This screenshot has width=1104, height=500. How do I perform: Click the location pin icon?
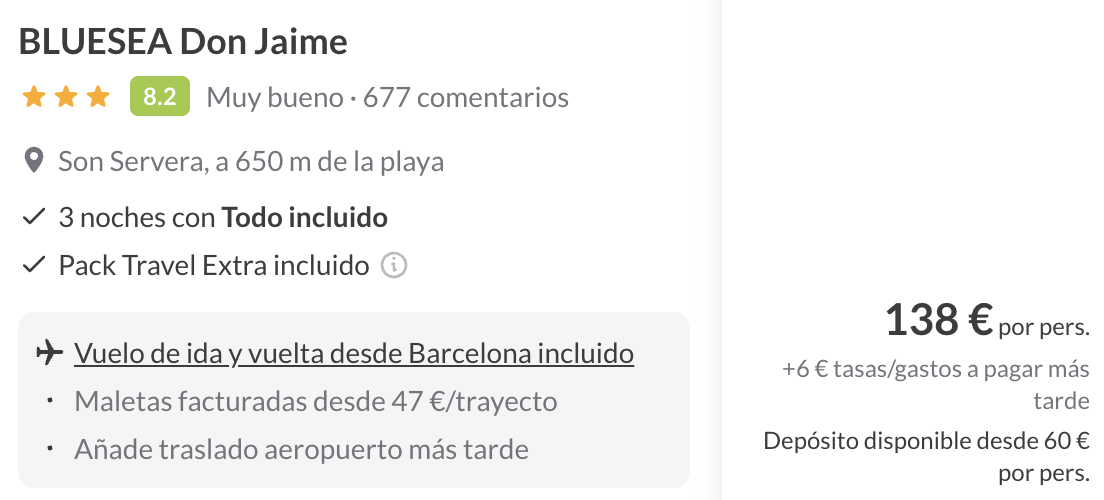pos(35,161)
